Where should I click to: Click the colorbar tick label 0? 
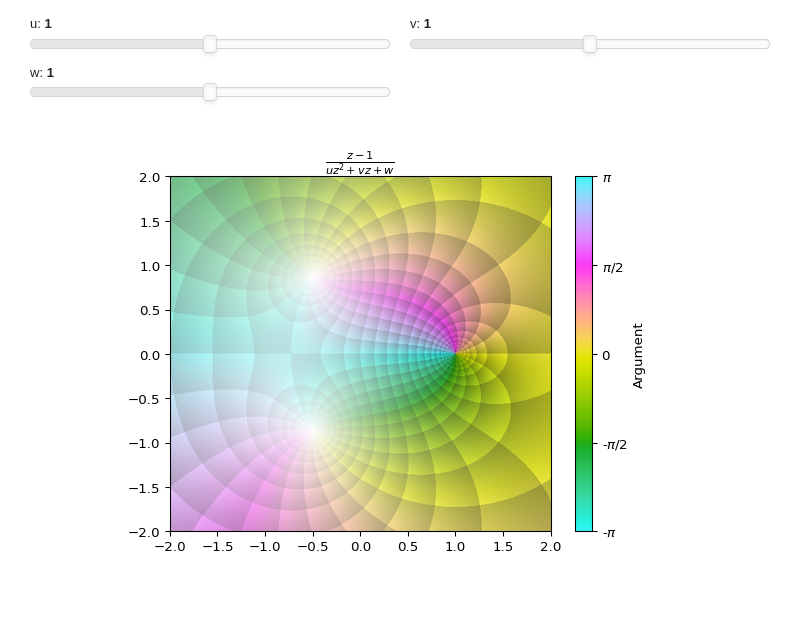coord(606,356)
